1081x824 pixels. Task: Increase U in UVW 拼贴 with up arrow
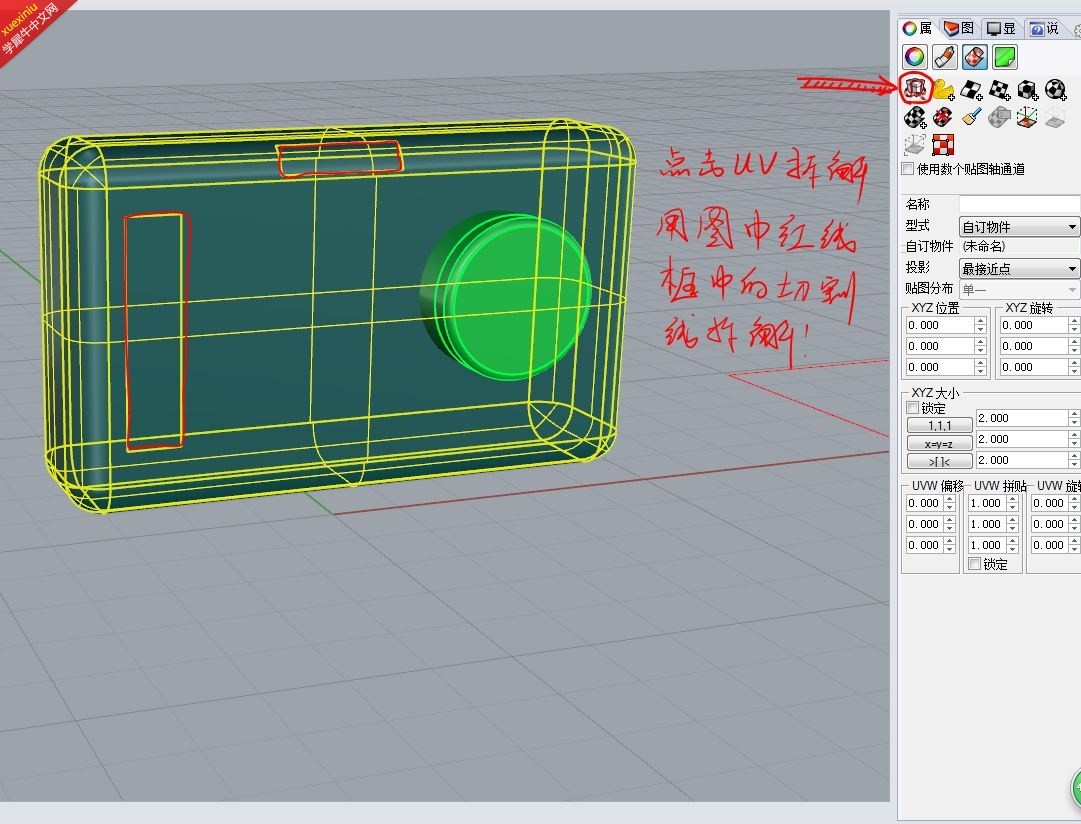[x=1012, y=499]
